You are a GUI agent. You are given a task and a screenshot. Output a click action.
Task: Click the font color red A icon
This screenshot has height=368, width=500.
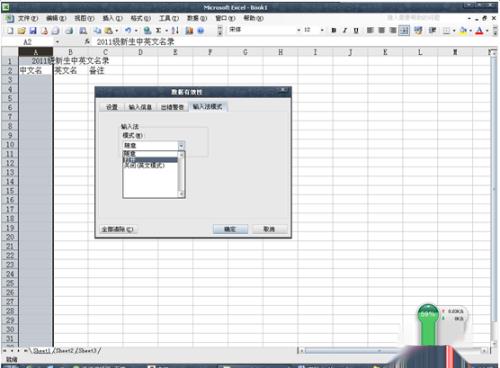coord(479,31)
